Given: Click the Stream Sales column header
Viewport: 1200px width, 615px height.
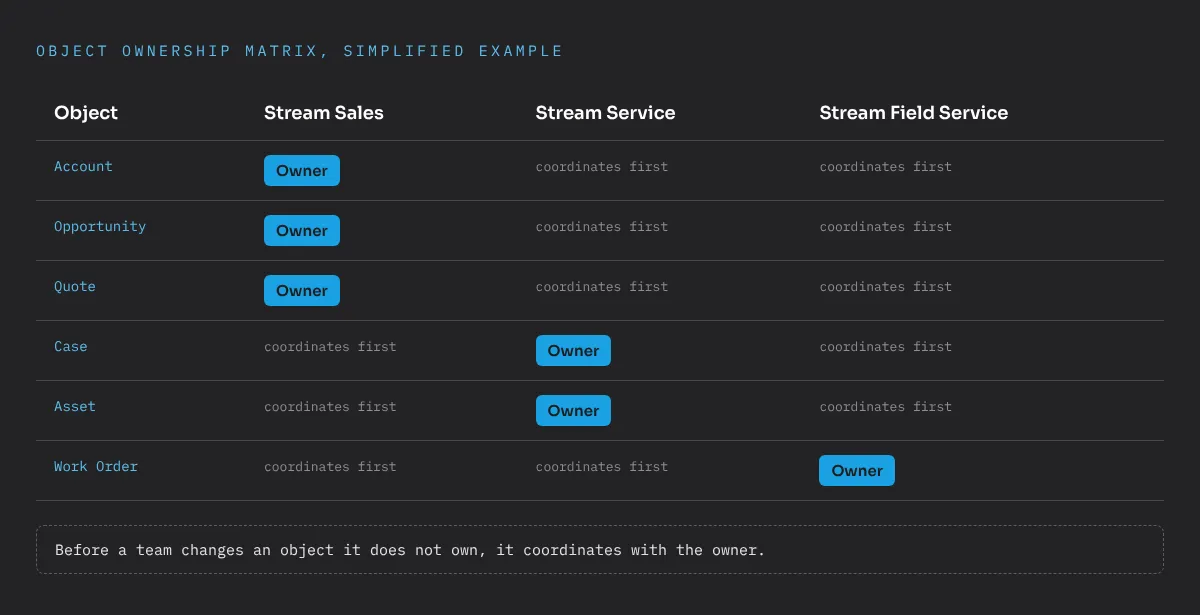Looking at the screenshot, I should pyautogui.click(x=324, y=113).
